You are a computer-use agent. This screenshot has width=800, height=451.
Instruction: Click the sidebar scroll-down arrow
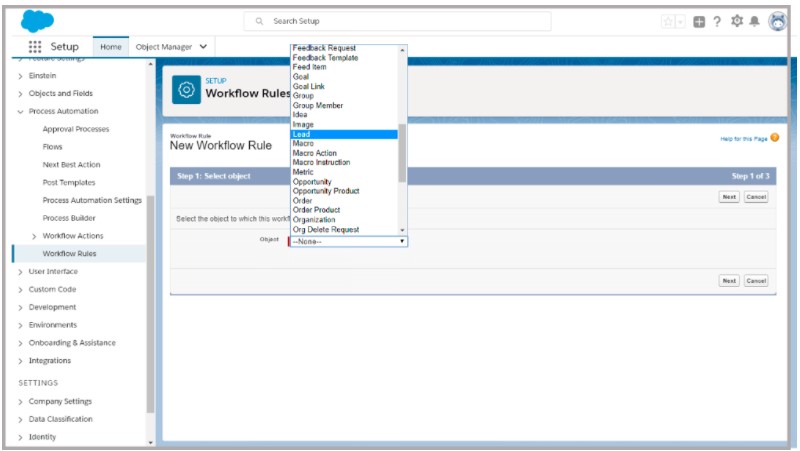[x=151, y=442]
